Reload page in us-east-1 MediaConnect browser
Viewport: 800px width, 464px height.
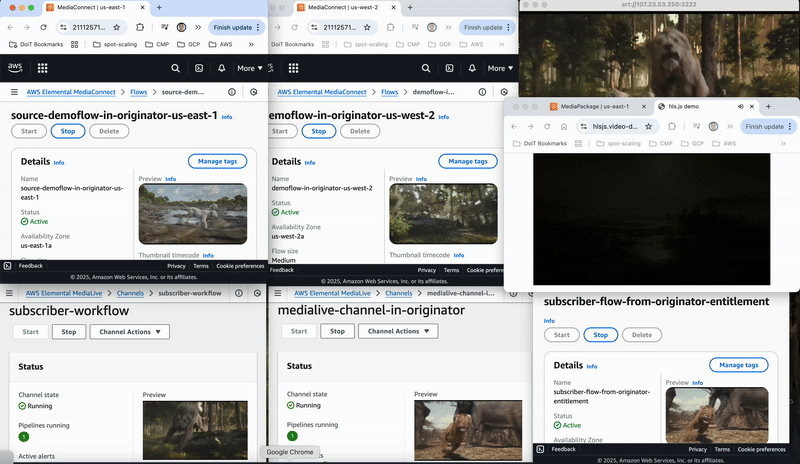pos(43,27)
